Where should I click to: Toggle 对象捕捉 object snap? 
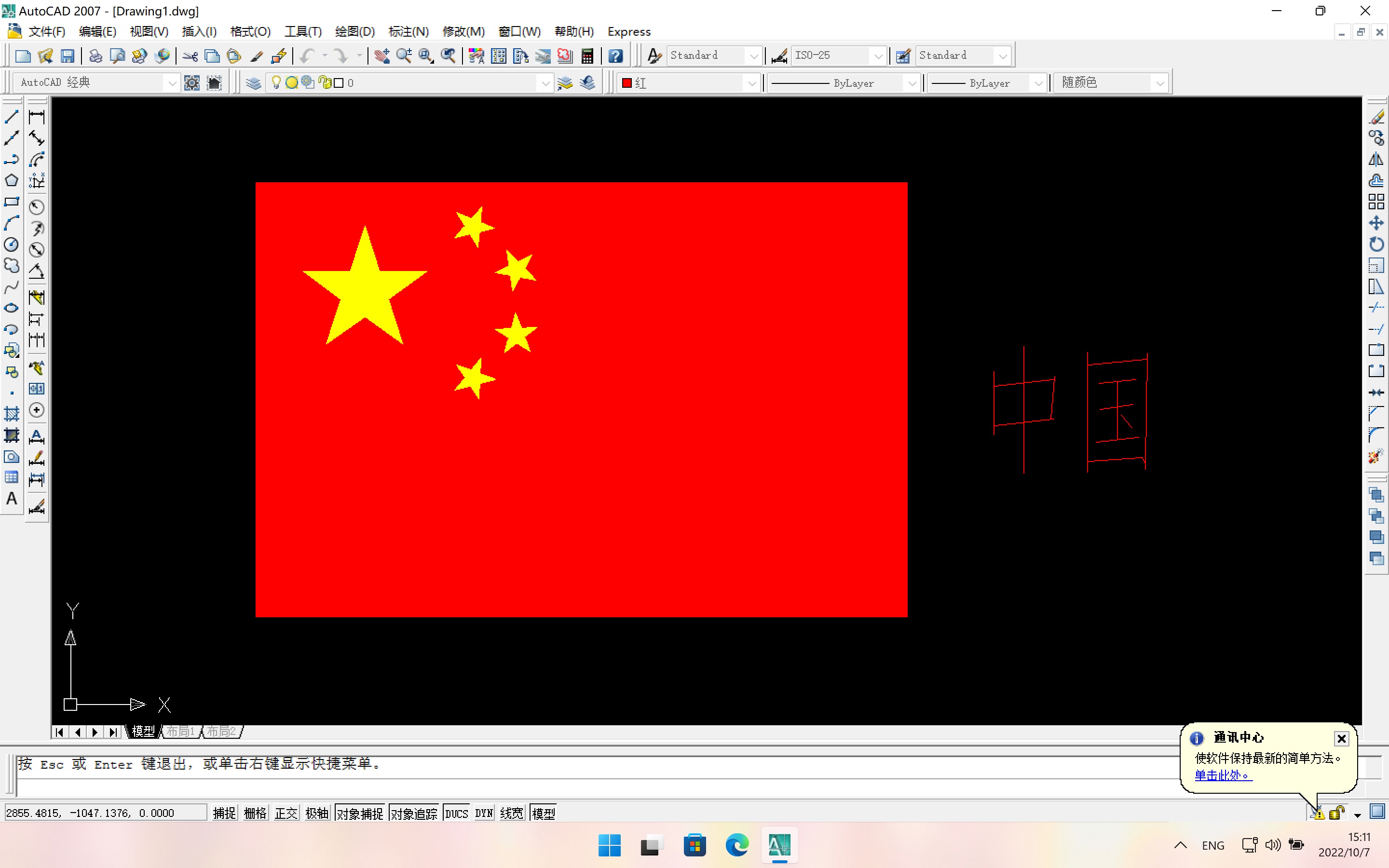click(360, 813)
